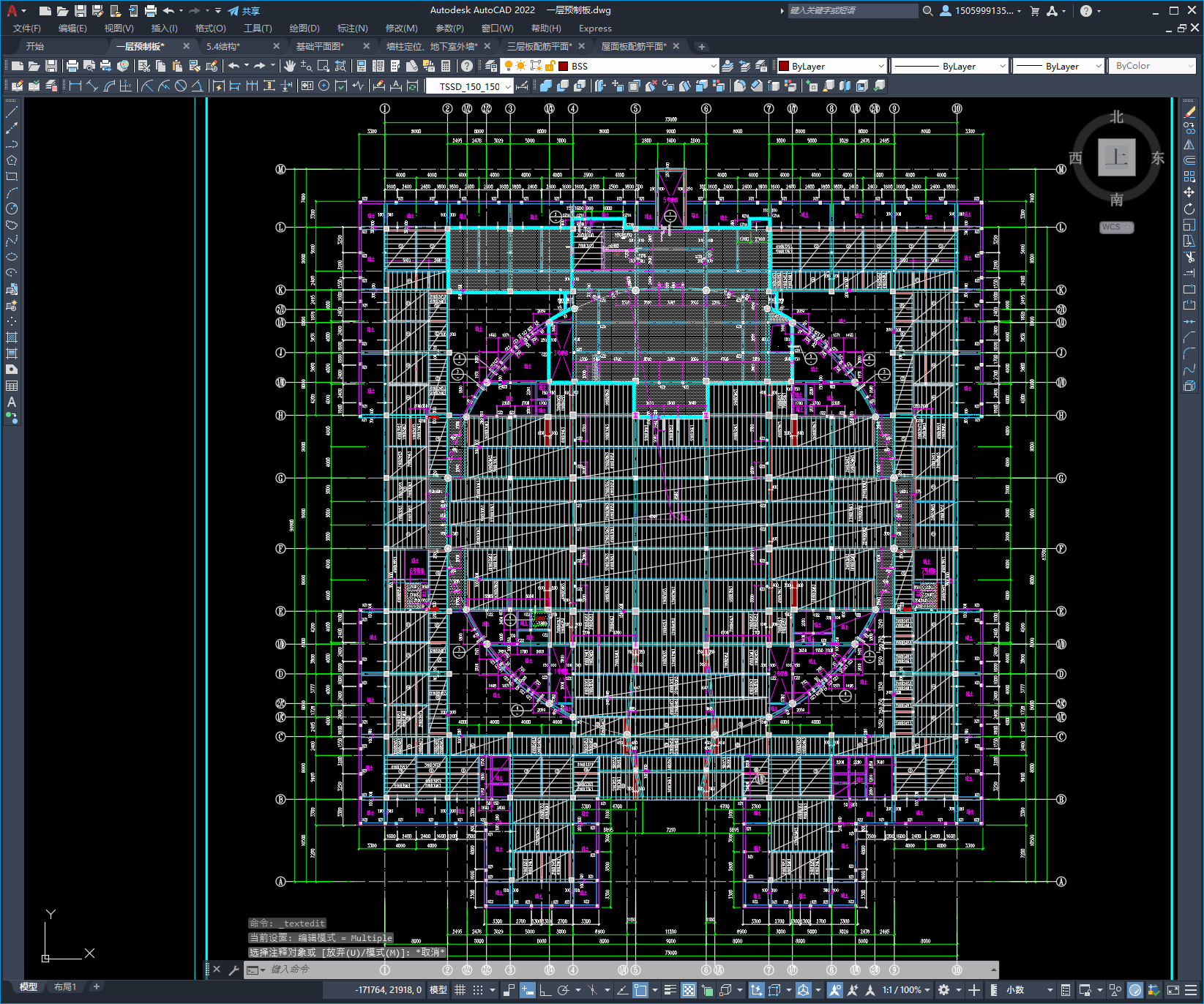This screenshot has width=1204, height=1004.
Task: Click the 东 direction on the ViewCube
Action: point(1157,158)
